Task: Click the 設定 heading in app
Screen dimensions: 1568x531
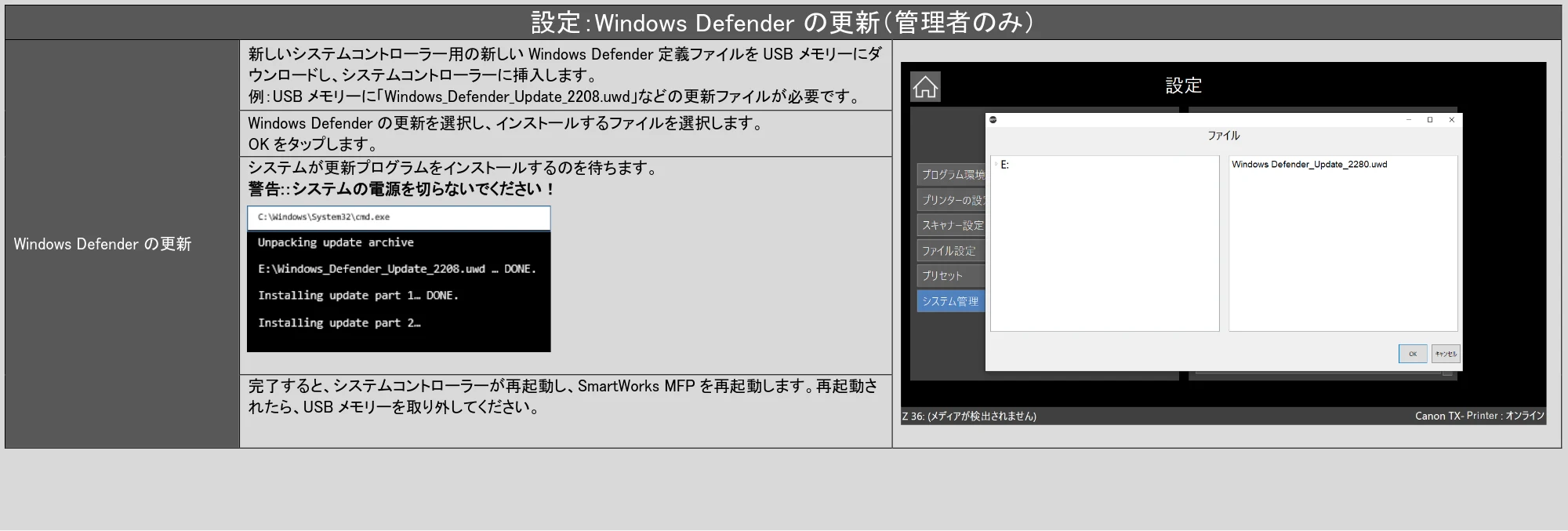Action: pyautogui.click(x=1184, y=85)
